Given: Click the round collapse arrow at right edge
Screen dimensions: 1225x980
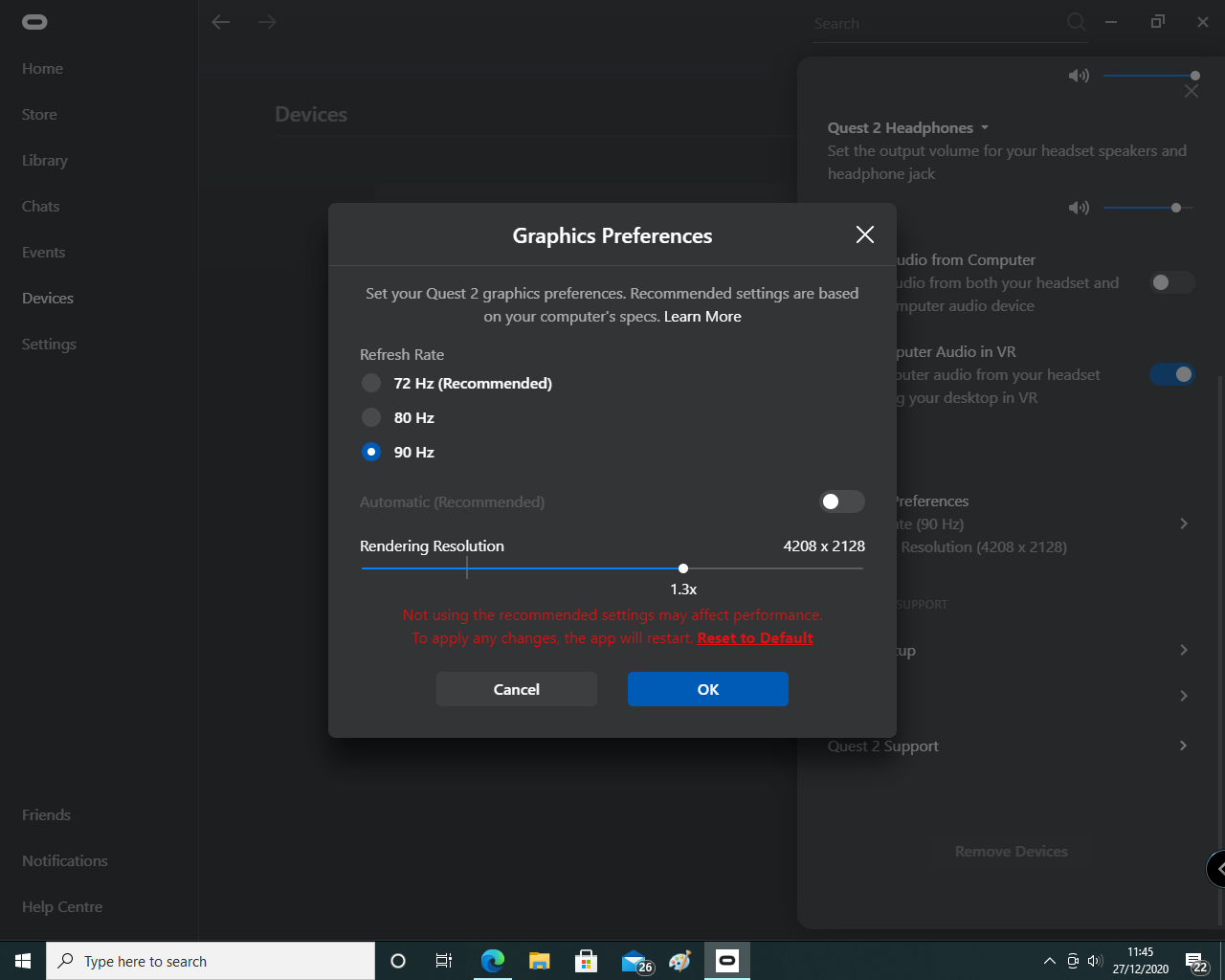Looking at the screenshot, I should (1217, 869).
